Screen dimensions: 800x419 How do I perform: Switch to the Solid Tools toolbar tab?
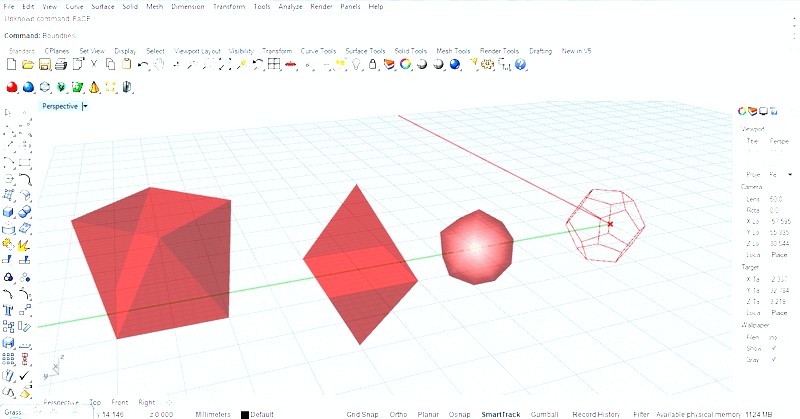(x=410, y=51)
